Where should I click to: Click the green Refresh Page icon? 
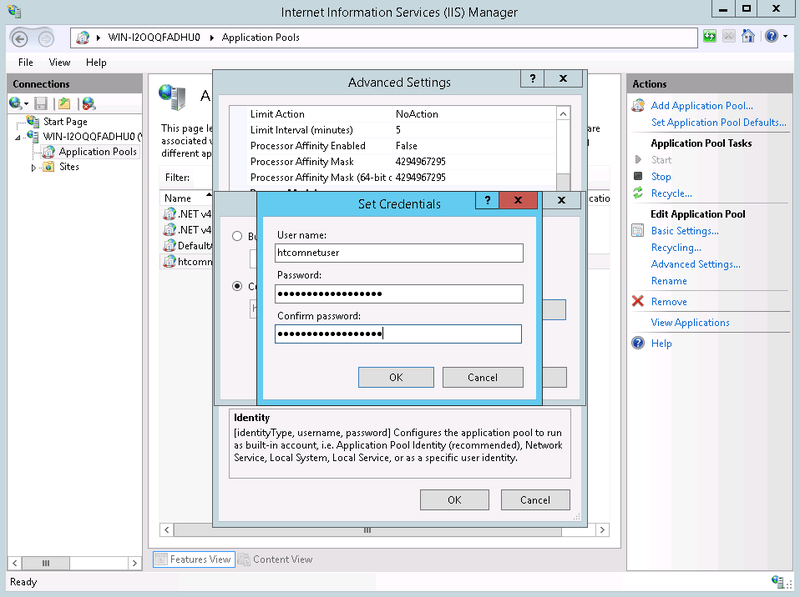(x=709, y=36)
